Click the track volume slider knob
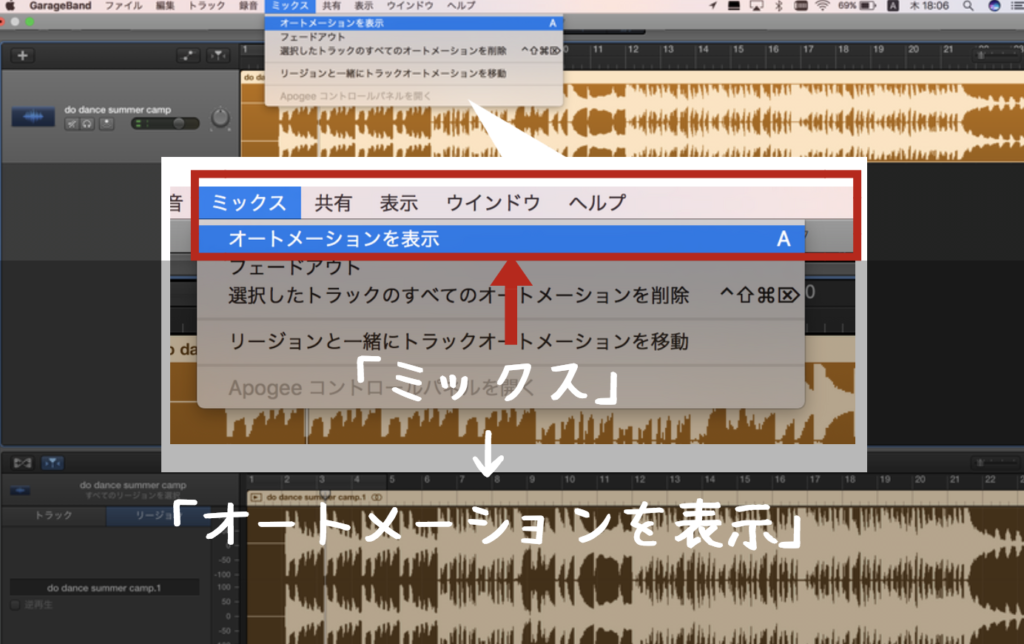The width and height of the screenshot is (1024, 644). pyautogui.click(x=178, y=123)
